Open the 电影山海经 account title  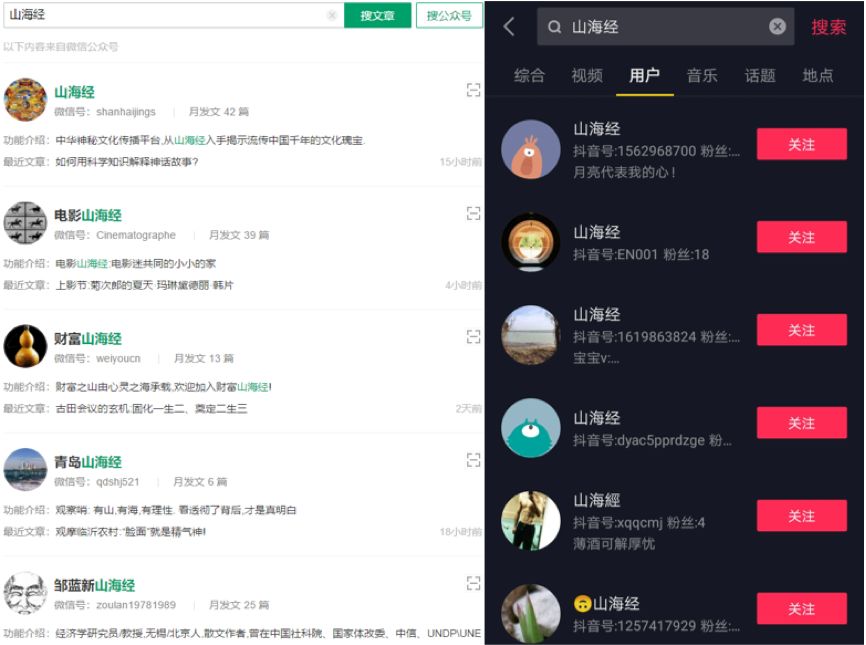pyautogui.click(x=88, y=215)
